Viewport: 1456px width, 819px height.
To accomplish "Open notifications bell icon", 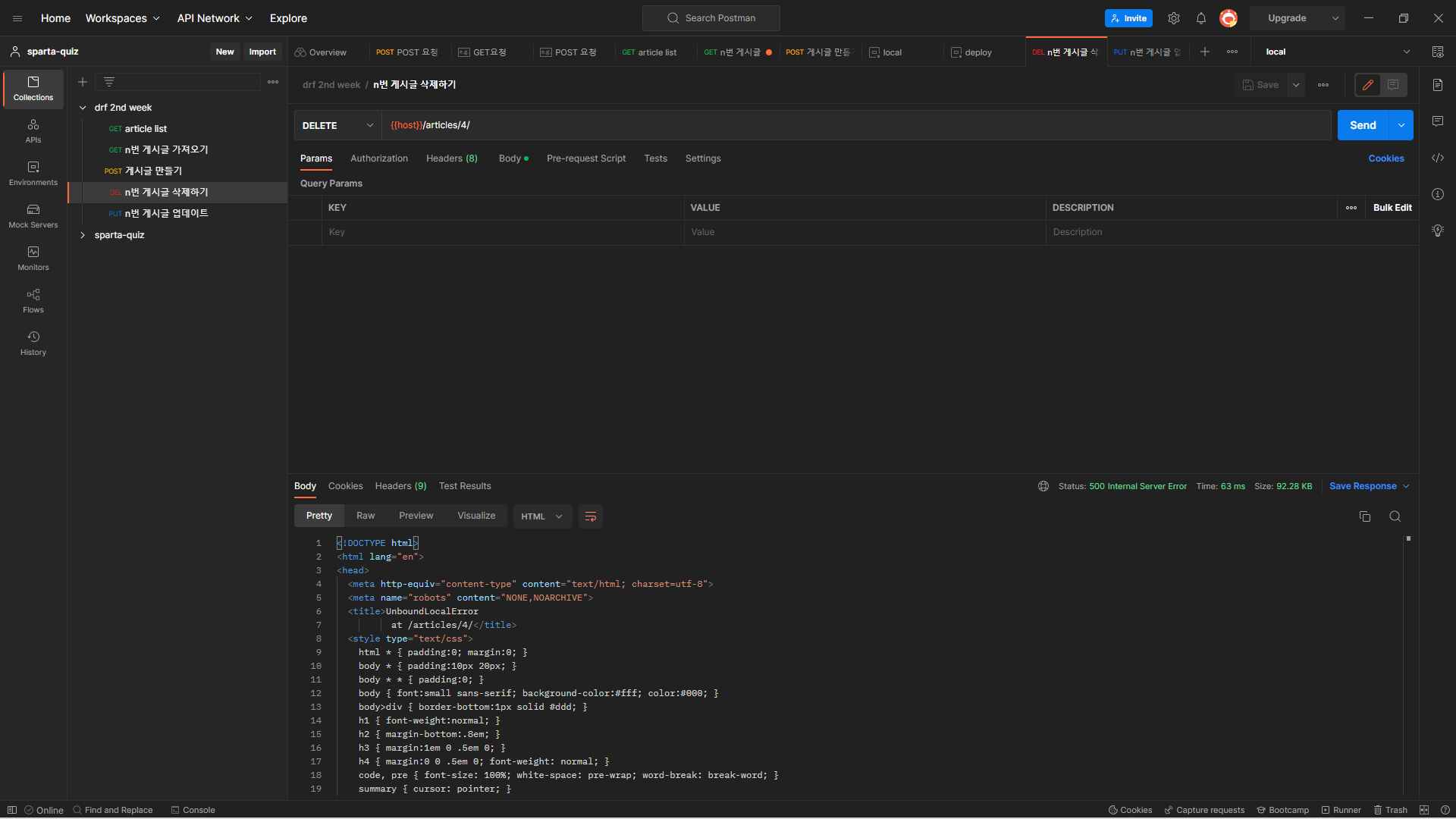I will pos(1200,18).
